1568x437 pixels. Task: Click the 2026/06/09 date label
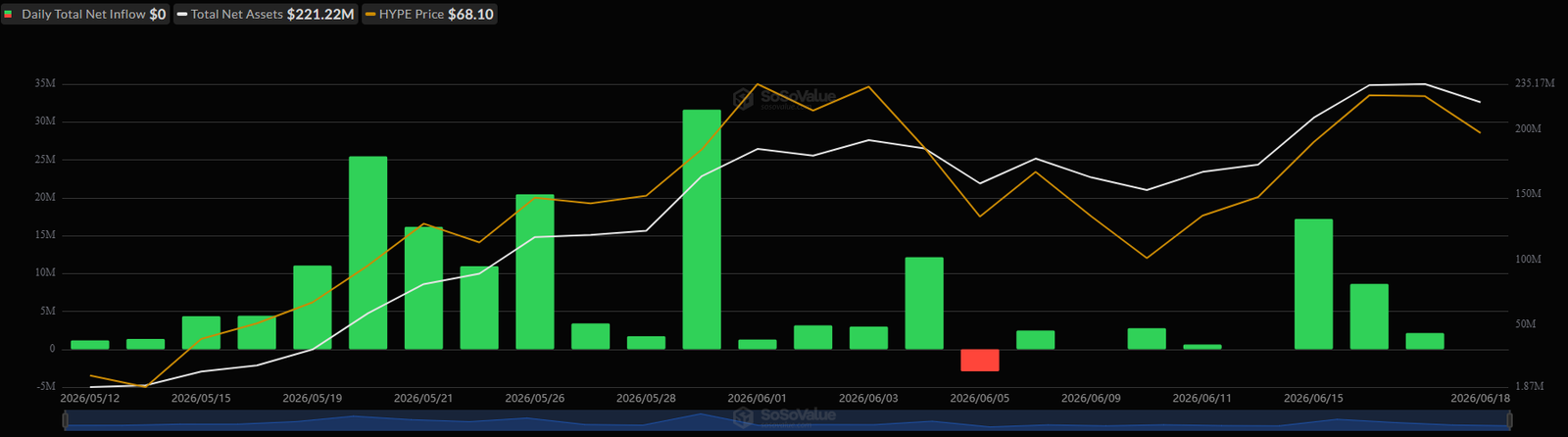[x=1091, y=399]
